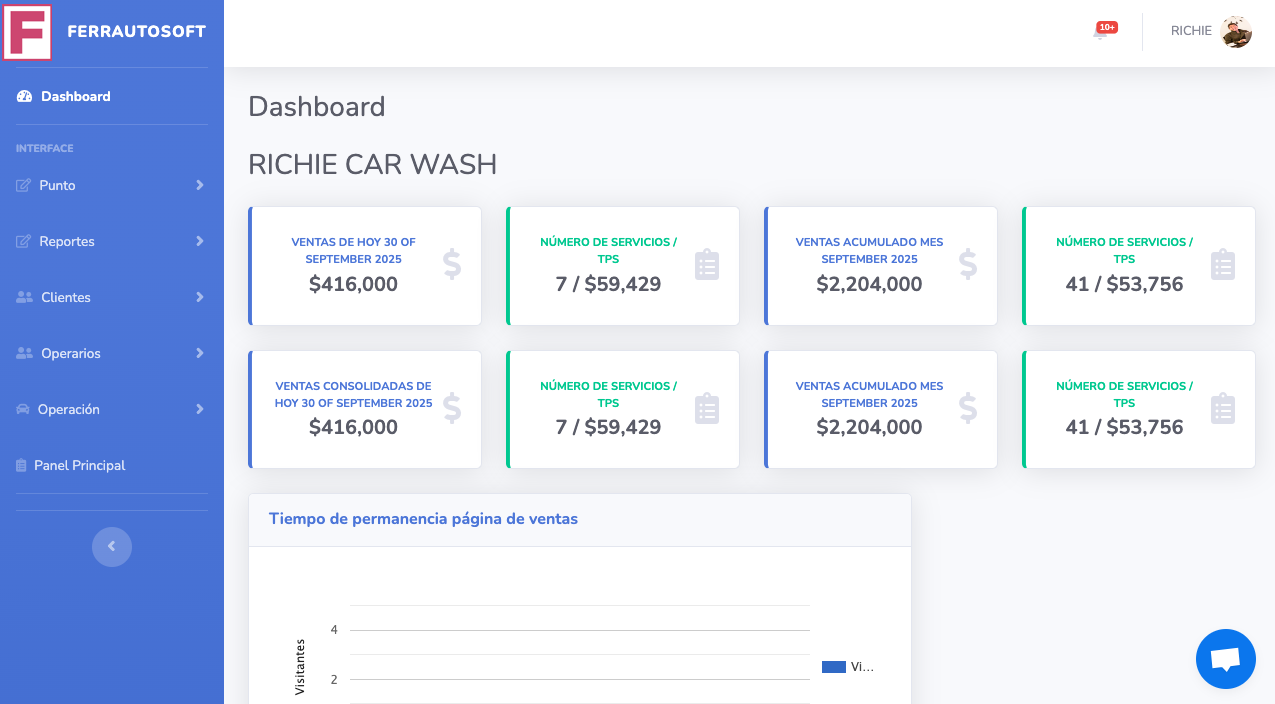Open the notifications bell with 10+ badge
Screen dimensions: 1275x704
1101,32
